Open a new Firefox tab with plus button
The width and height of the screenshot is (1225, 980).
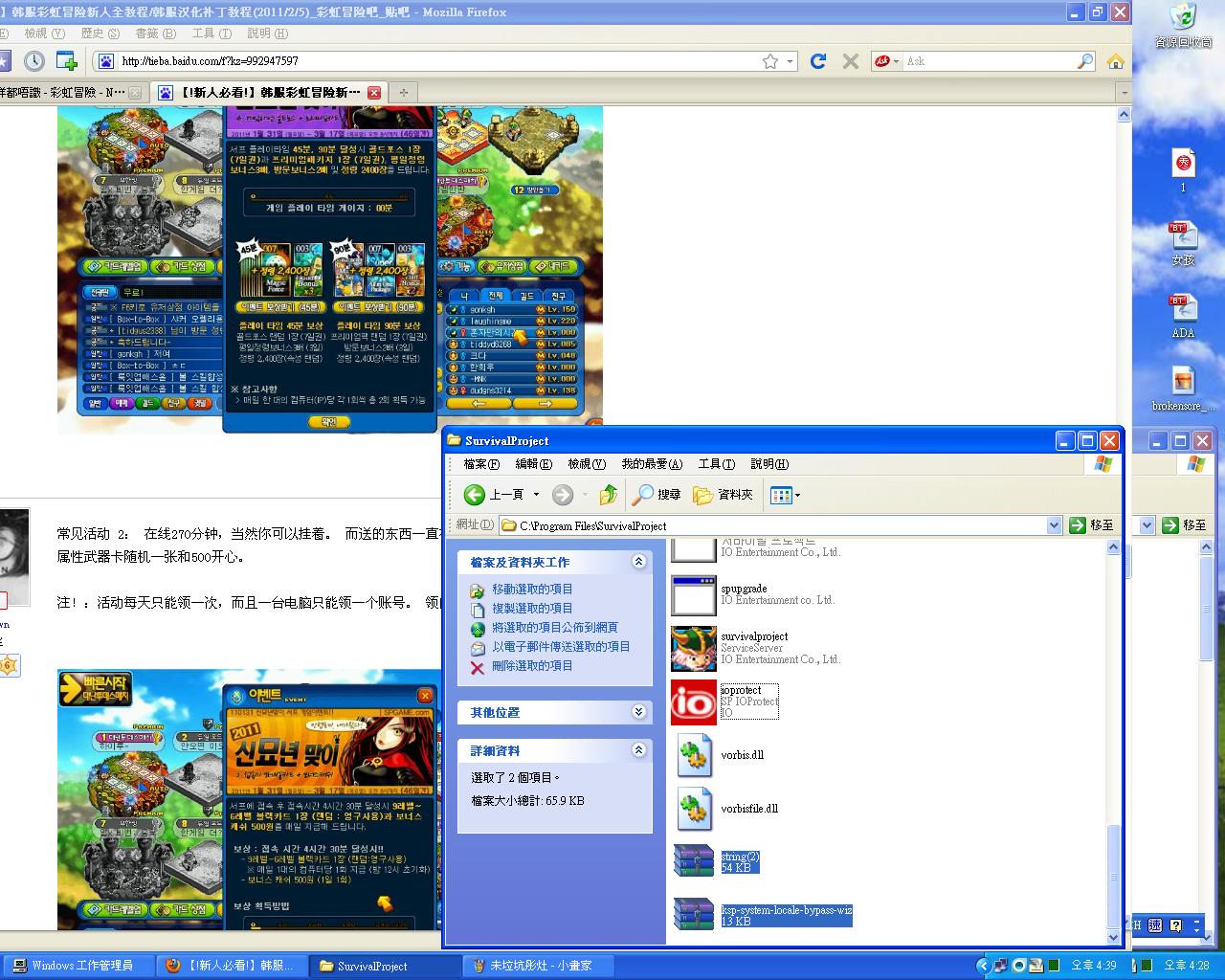pyautogui.click(x=403, y=93)
